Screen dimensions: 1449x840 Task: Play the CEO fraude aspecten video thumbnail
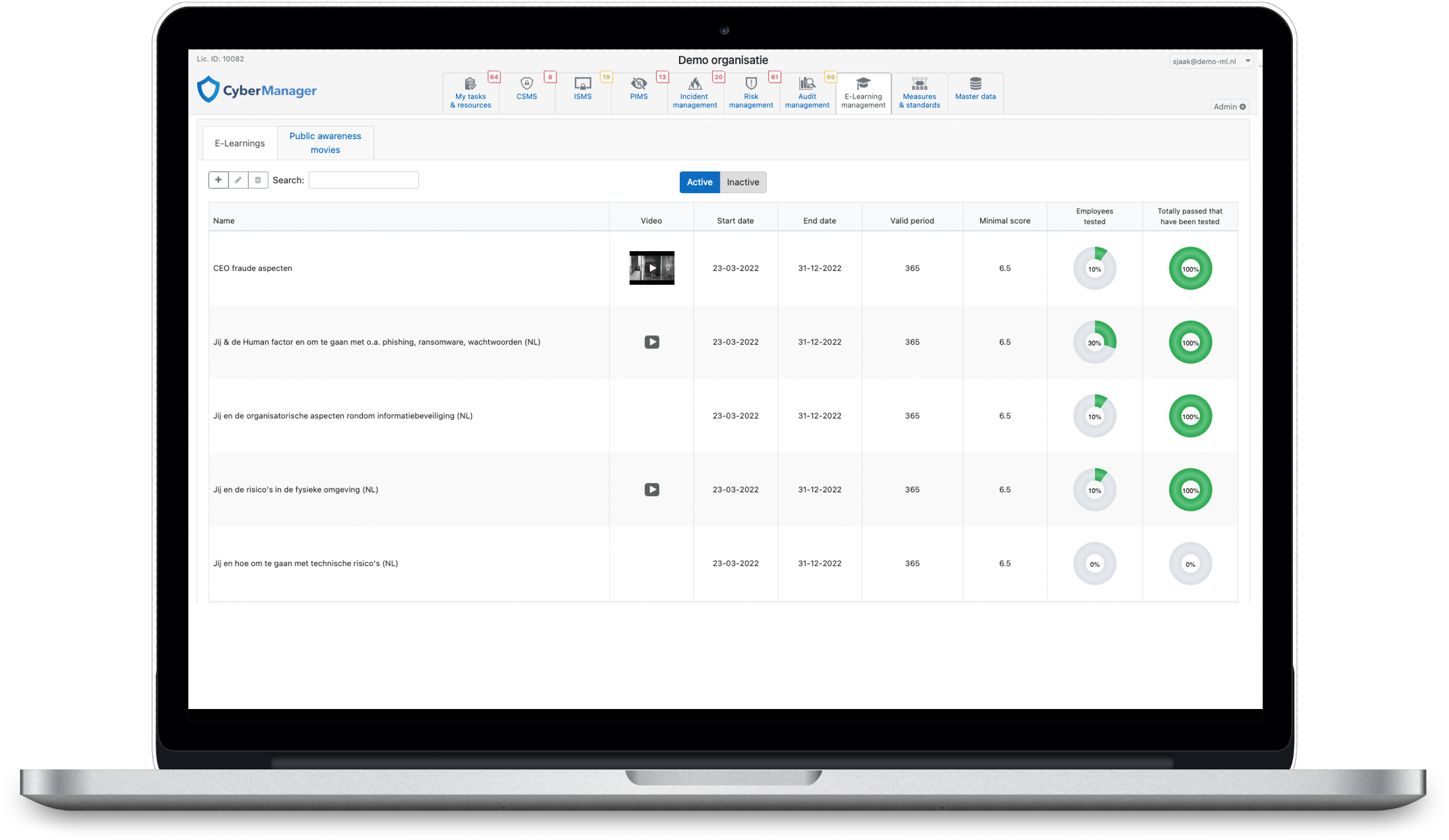651,268
